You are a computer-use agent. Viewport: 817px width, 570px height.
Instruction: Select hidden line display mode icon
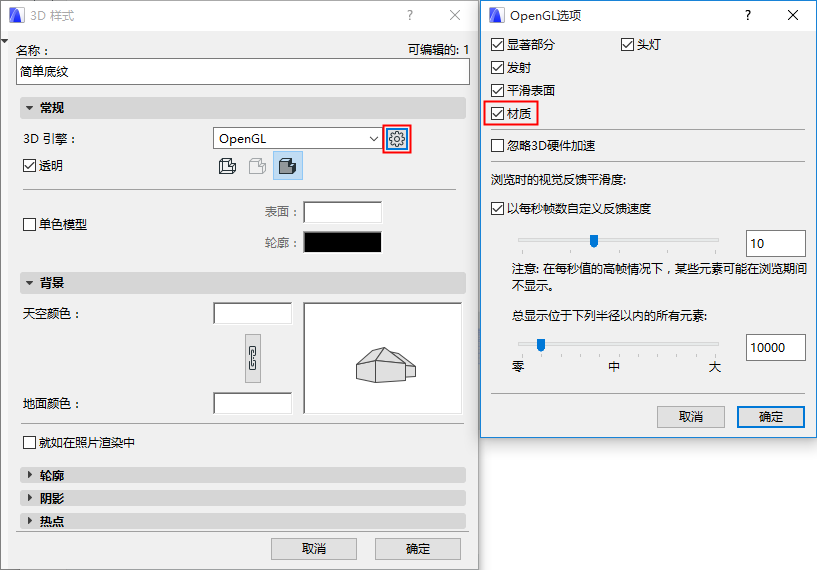pos(257,166)
